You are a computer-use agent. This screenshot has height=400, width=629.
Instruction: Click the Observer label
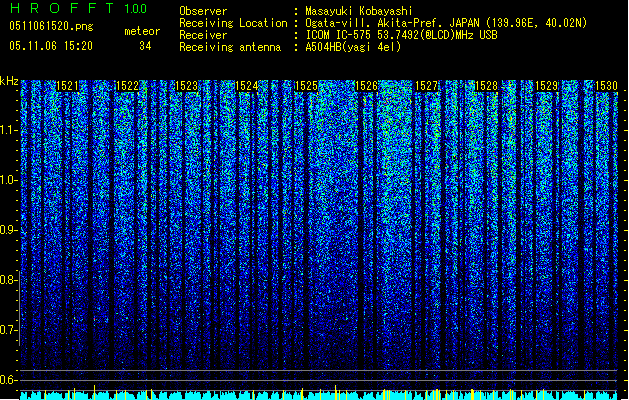point(203,11)
